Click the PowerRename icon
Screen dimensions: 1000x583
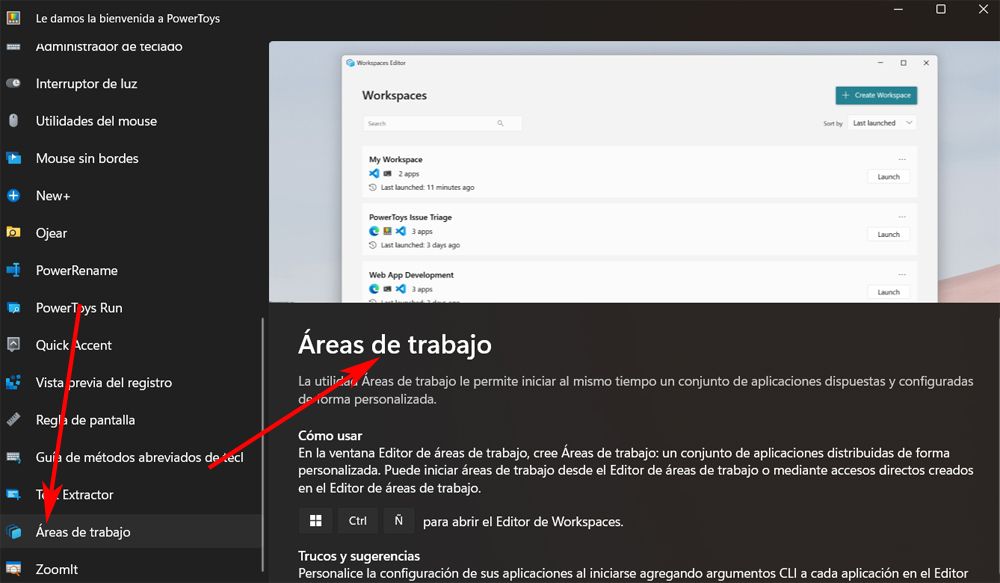click(13, 270)
